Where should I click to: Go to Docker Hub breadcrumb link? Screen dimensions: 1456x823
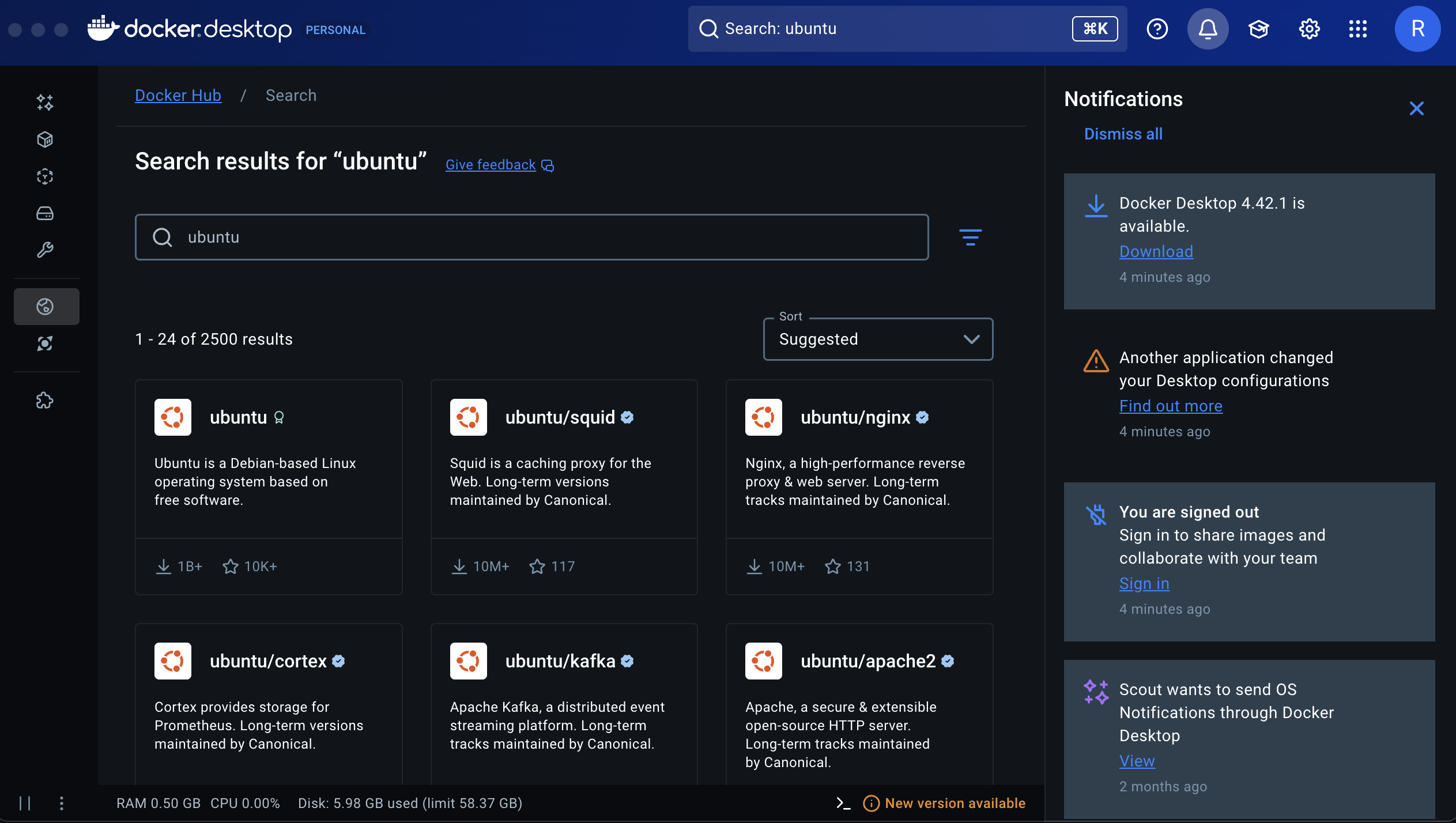coord(178,95)
